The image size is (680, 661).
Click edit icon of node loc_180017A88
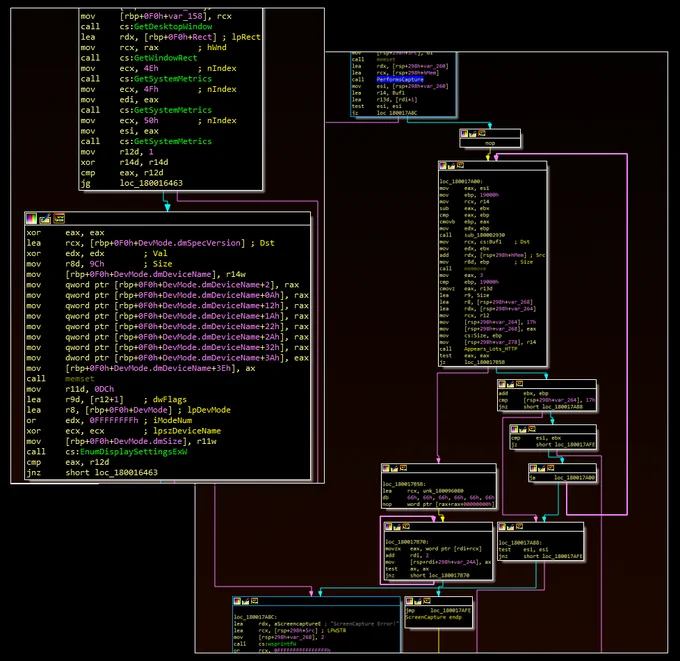coord(511,527)
